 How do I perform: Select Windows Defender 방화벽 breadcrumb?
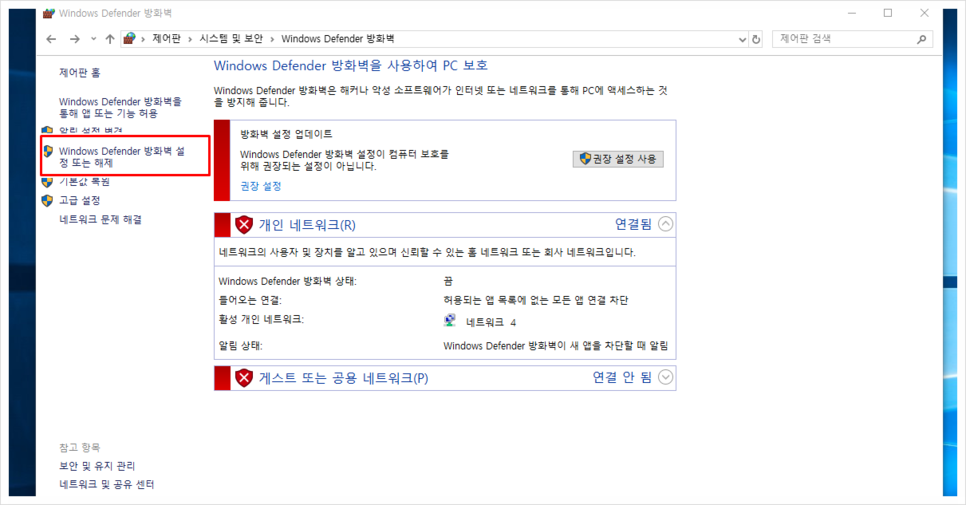[x=338, y=39]
